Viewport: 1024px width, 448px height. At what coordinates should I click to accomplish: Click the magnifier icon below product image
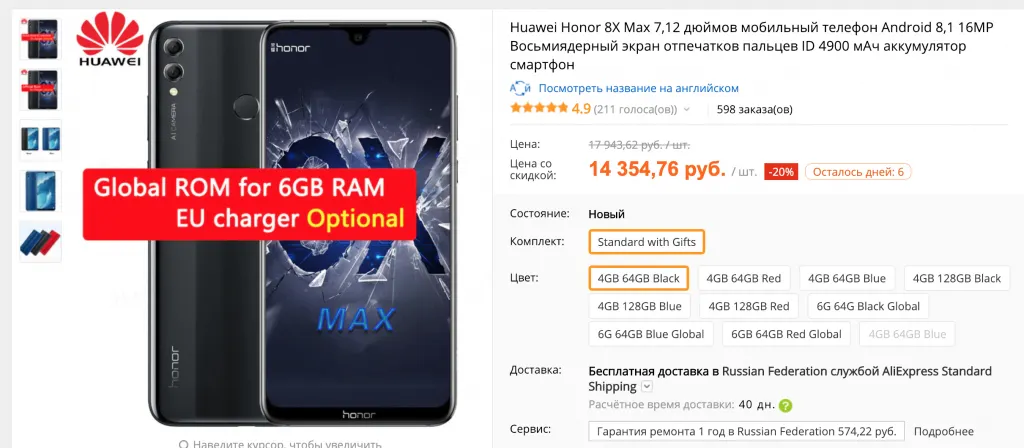tap(184, 444)
